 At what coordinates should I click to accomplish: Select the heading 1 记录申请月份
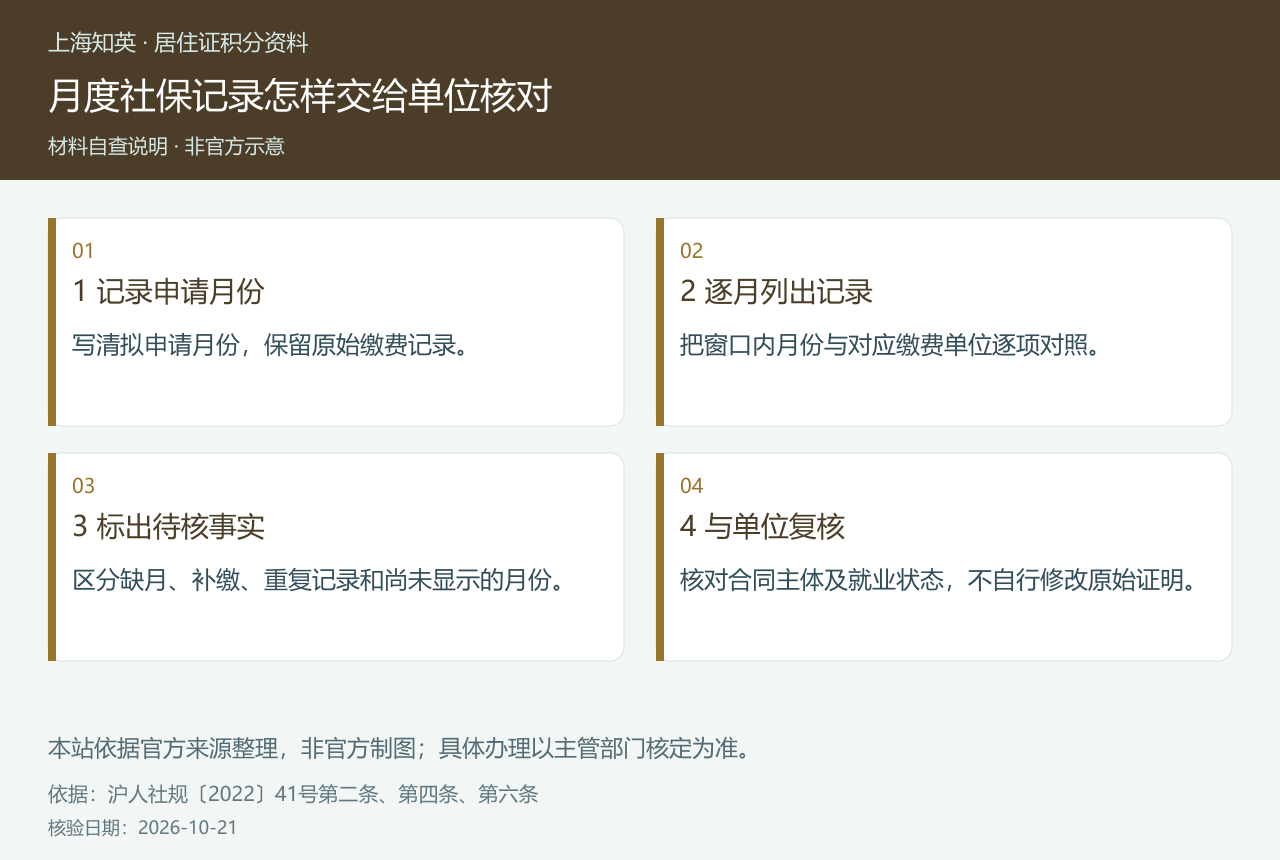(x=168, y=292)
